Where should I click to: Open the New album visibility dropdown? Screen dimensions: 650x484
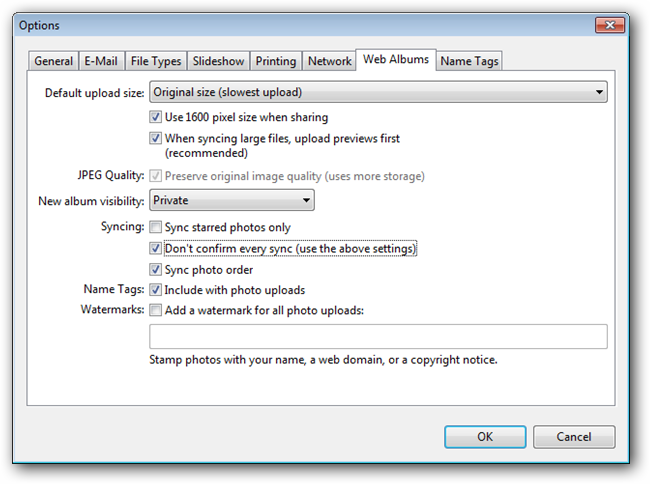point(231,201)
